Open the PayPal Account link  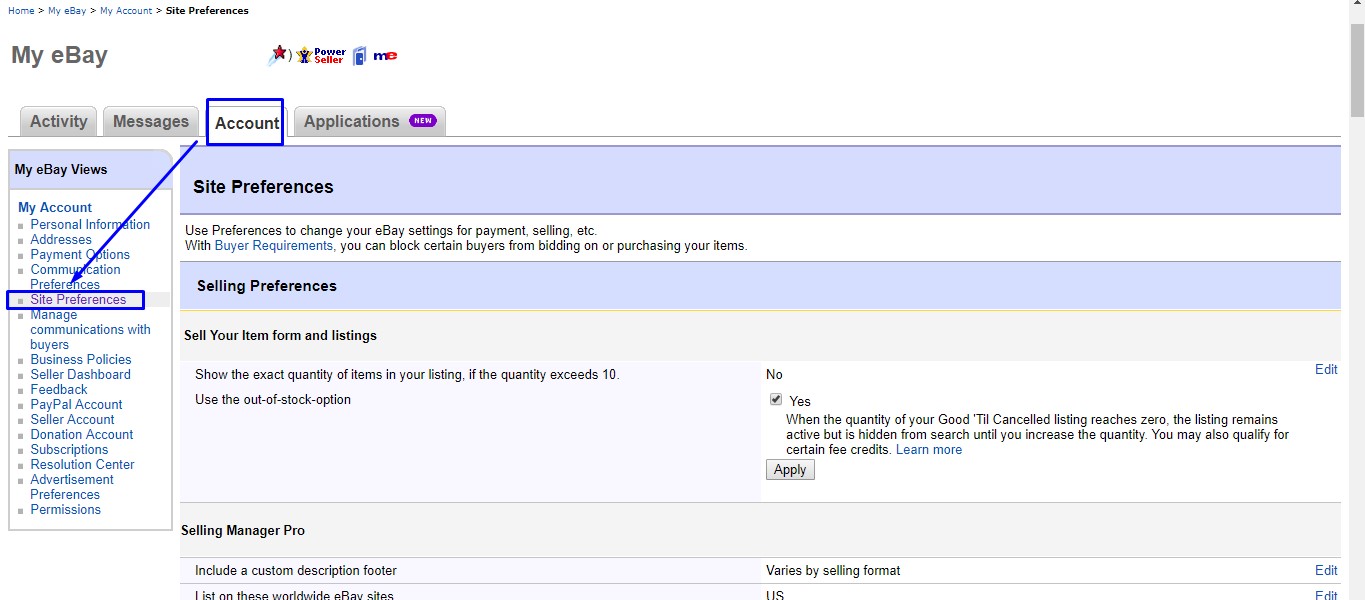click(x=76, y=404)
